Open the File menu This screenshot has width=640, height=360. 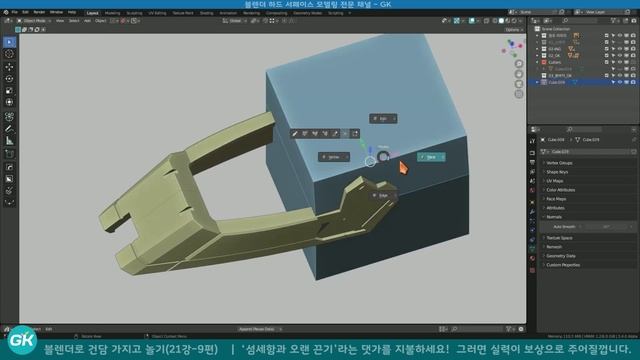[x=15, y=12]
